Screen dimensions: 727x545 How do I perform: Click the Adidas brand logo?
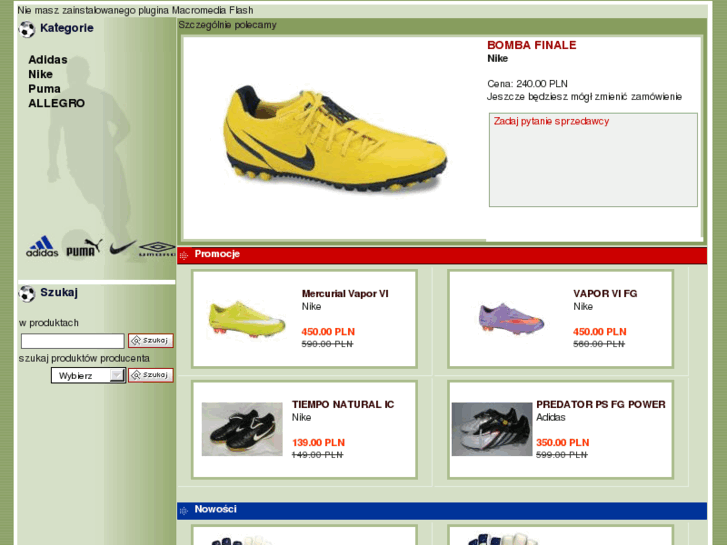tap(42, 246)
